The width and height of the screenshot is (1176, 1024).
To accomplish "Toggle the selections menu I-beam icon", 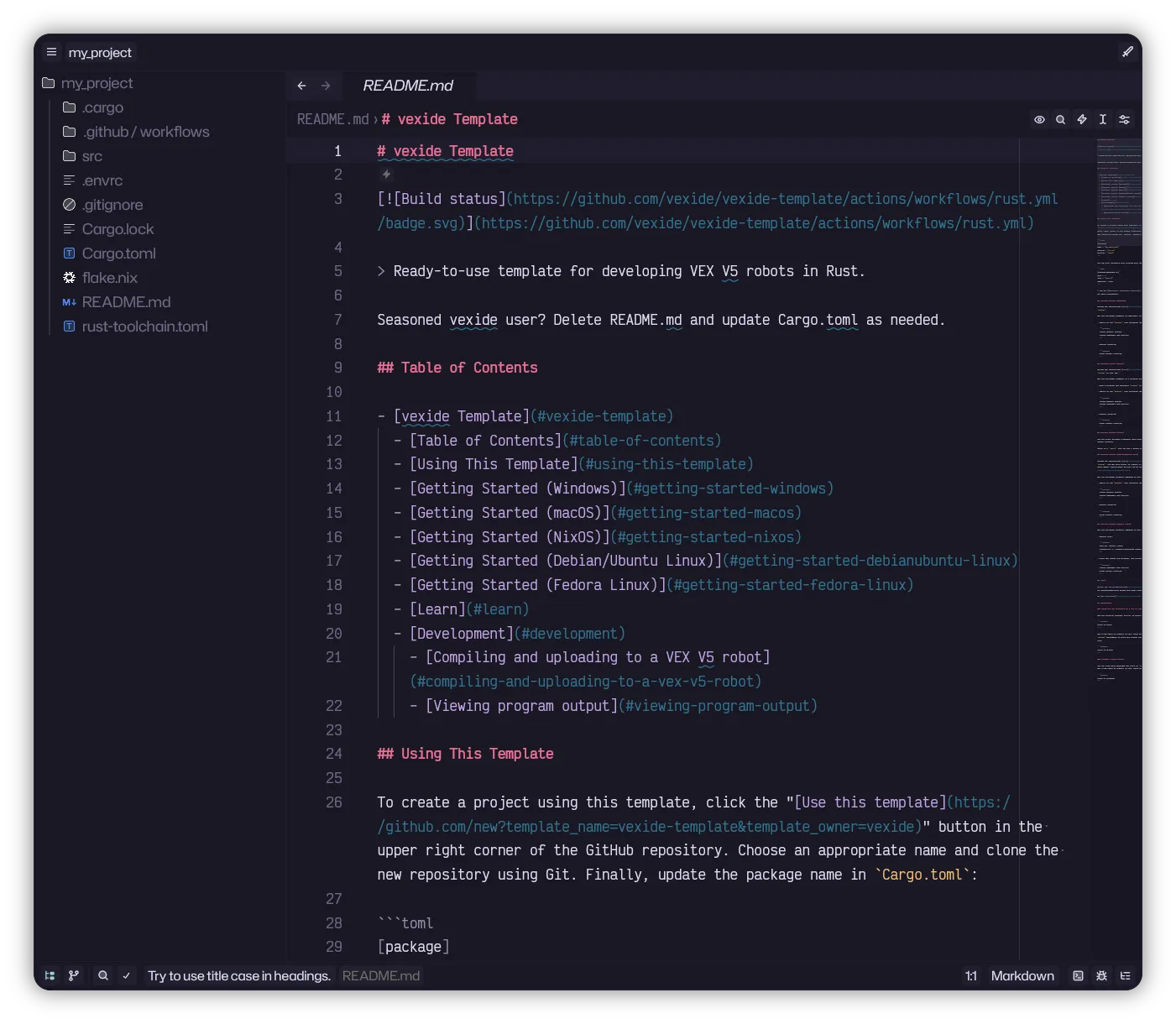I will pyautogui.click(x=1103, y=120).
